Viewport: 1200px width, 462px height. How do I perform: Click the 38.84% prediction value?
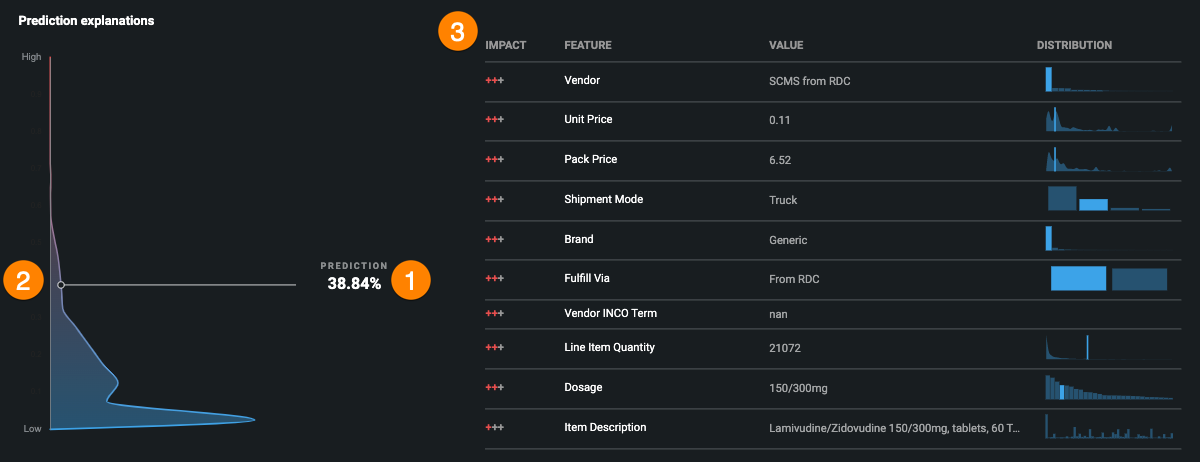[354, 284]
